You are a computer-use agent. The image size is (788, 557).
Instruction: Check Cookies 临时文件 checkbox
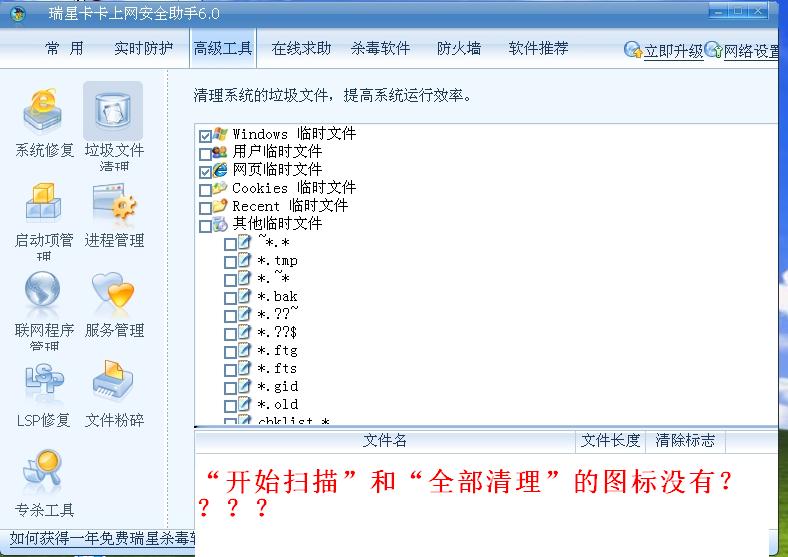click(x=205, y=191)
